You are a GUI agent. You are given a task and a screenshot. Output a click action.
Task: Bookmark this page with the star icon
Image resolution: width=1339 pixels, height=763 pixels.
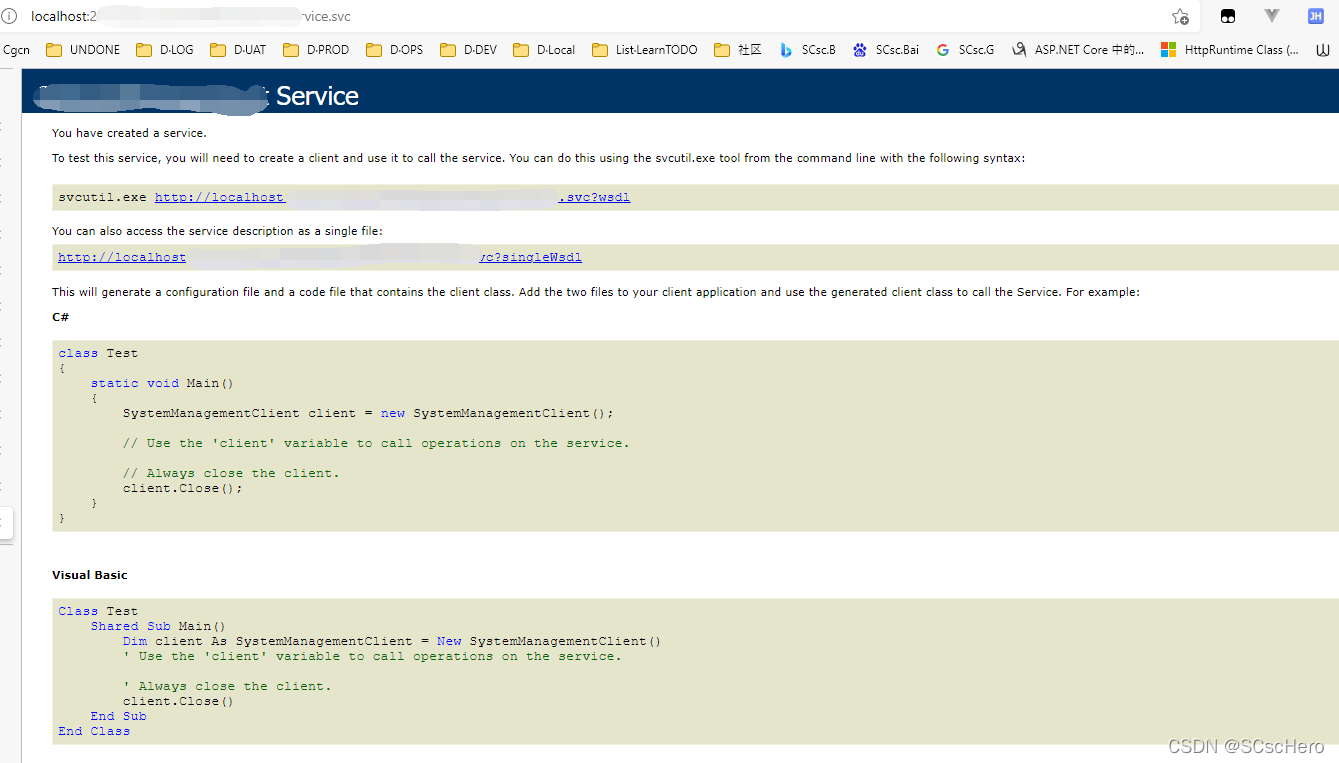coord(1180,17)
